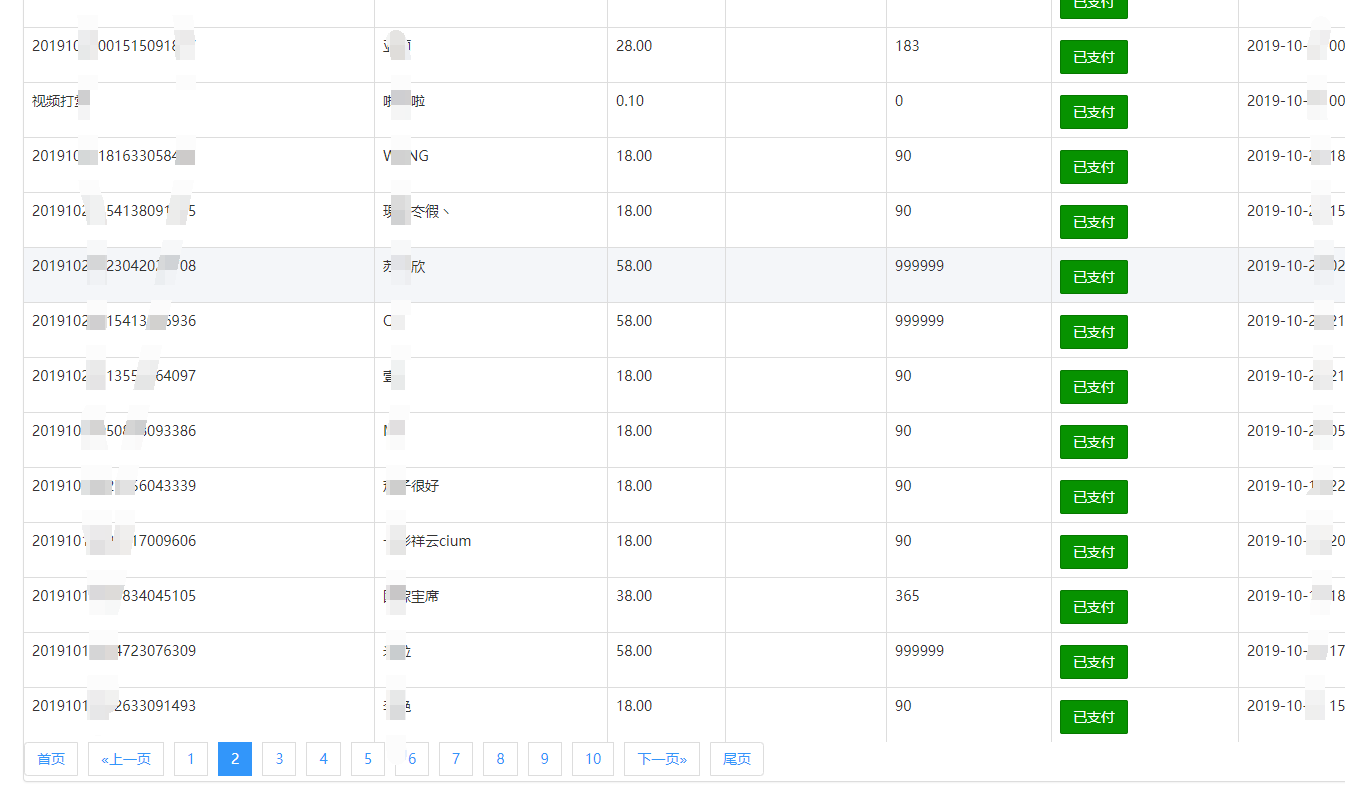Go to page 8
Viewport: 1345px width, 787px height.
pos(500,759)
